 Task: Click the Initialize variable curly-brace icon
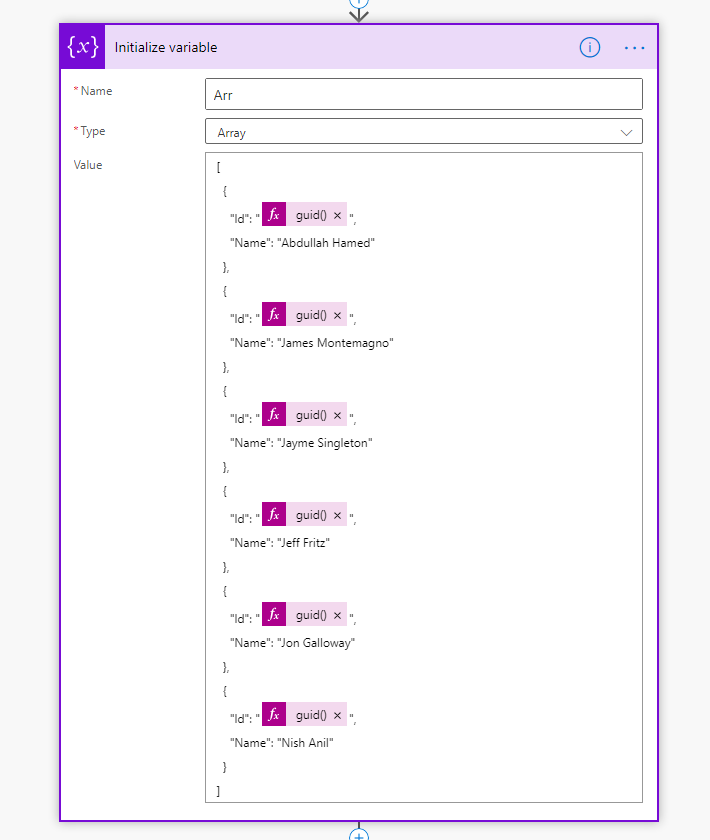[83, 47]
